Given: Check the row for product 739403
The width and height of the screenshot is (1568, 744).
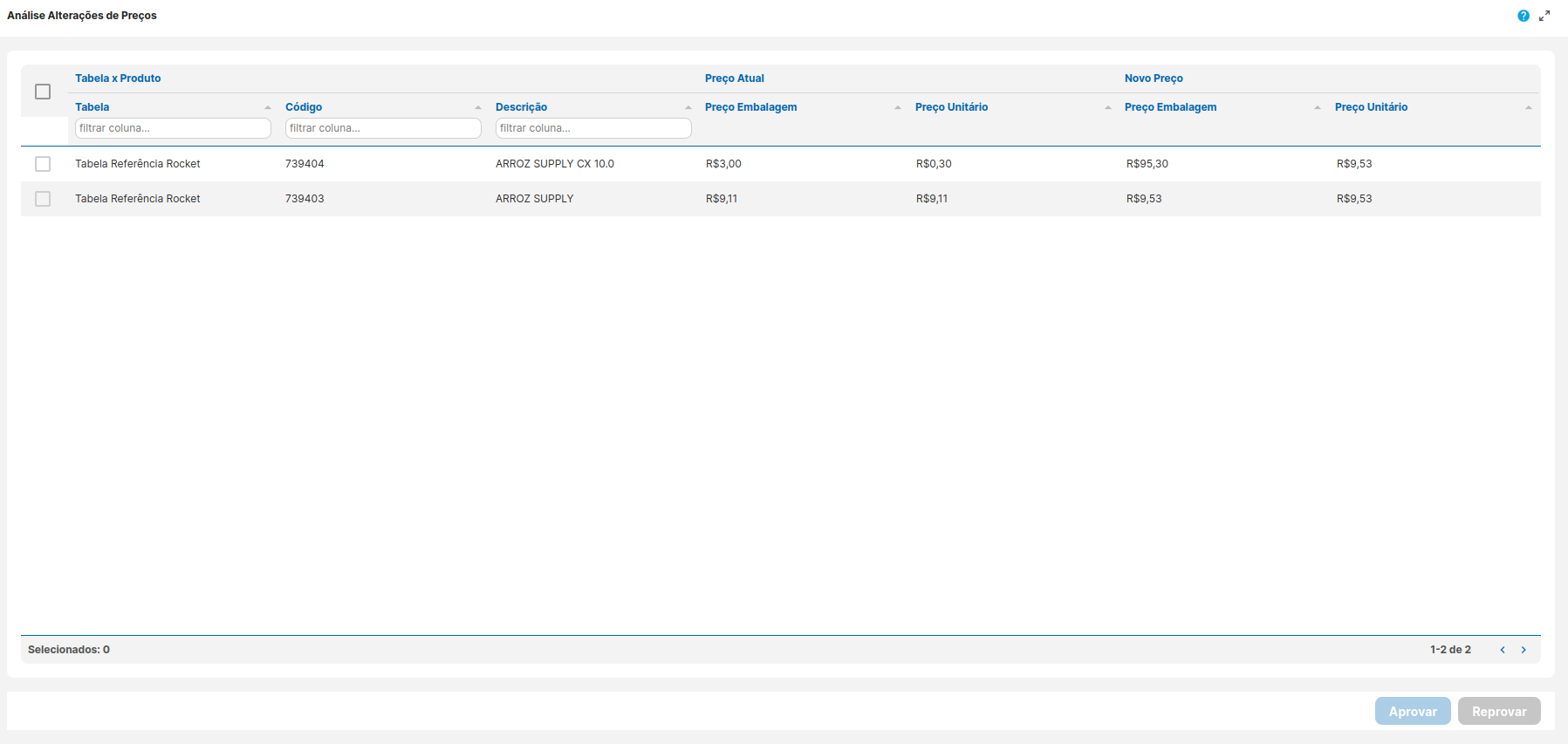Looking at the screenshot, I should click(x=43, y=199).
